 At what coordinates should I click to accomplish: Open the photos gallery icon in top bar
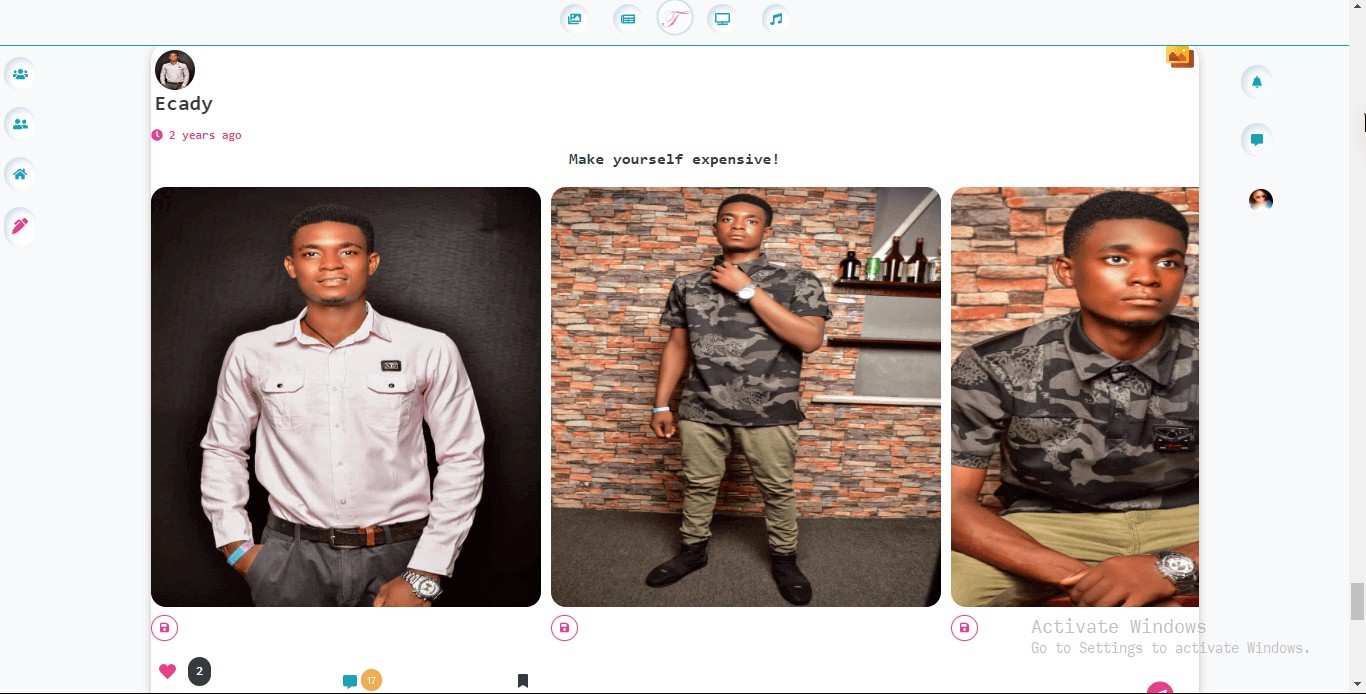coord(574,18)
